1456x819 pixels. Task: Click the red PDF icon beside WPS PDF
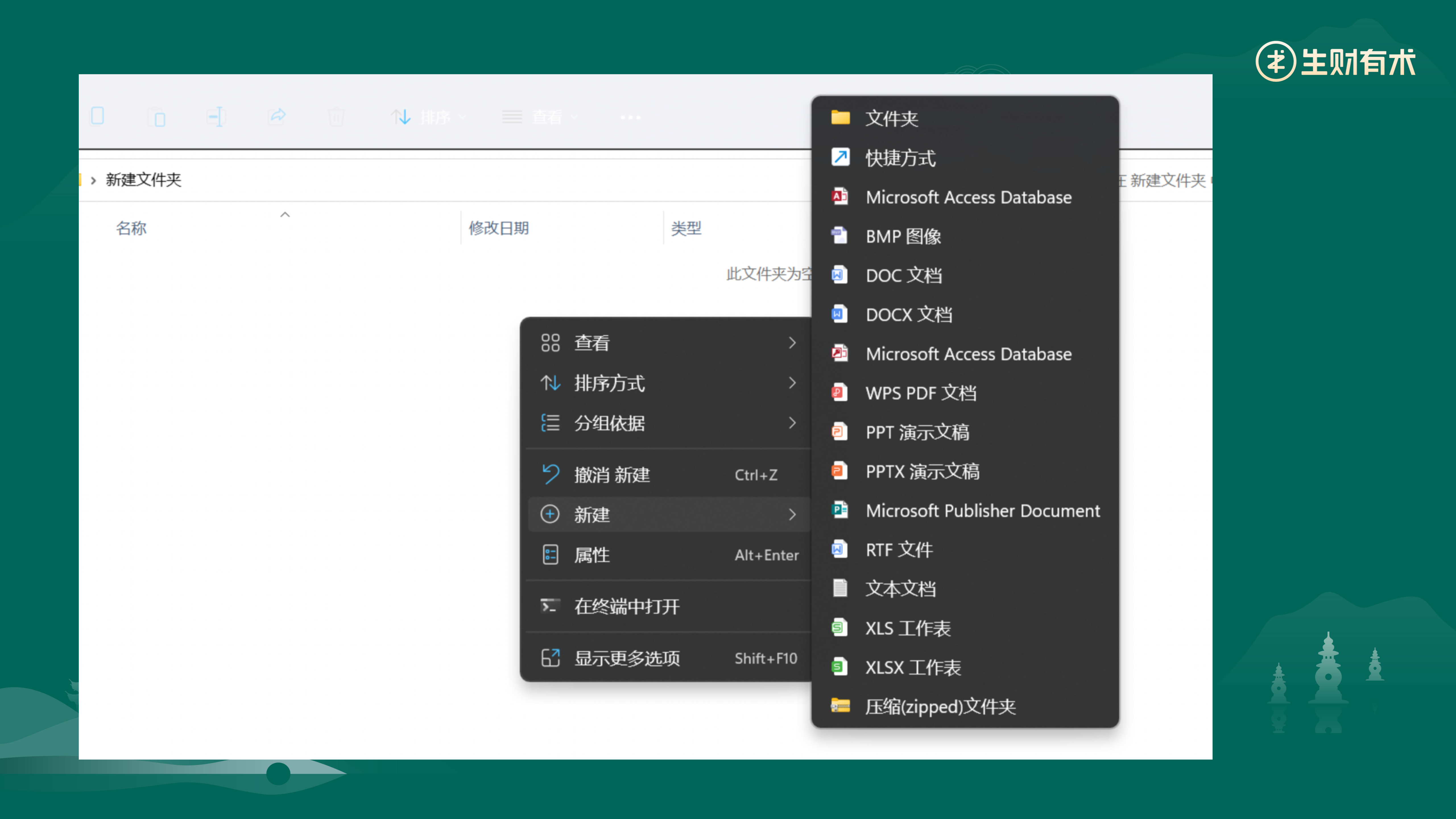point(840,392)
